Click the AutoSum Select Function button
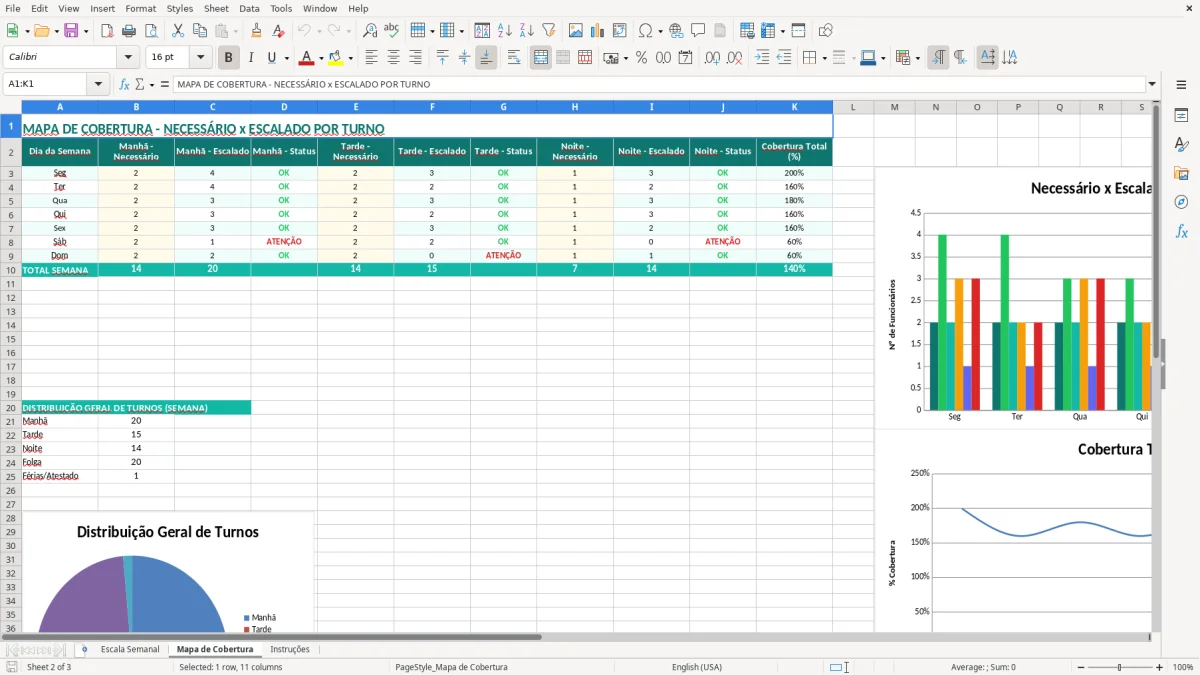Screen dimensions: 1200x675 point(142,85)
